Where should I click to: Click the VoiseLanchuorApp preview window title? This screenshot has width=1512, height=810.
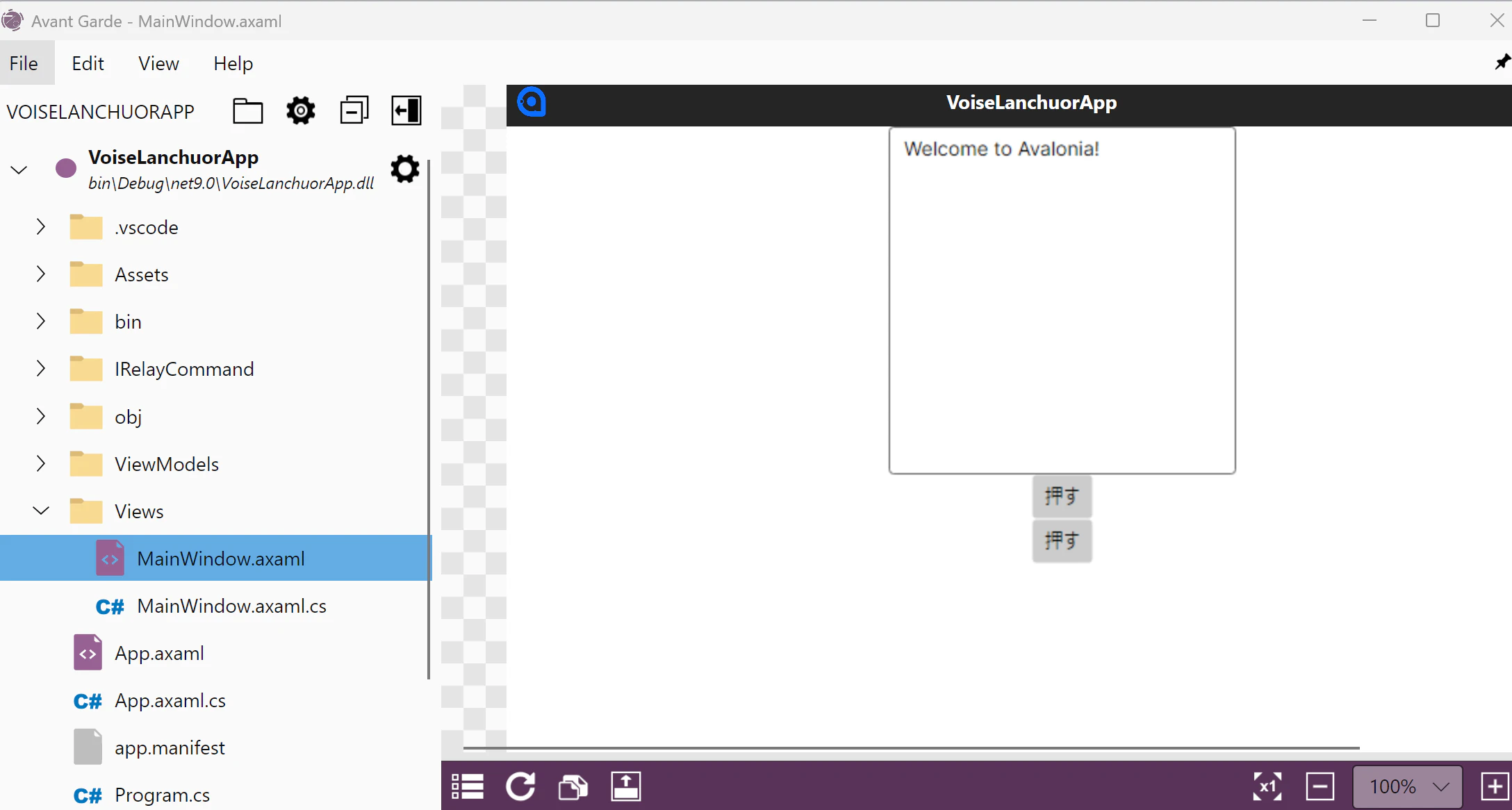[x=1031, y=103]
